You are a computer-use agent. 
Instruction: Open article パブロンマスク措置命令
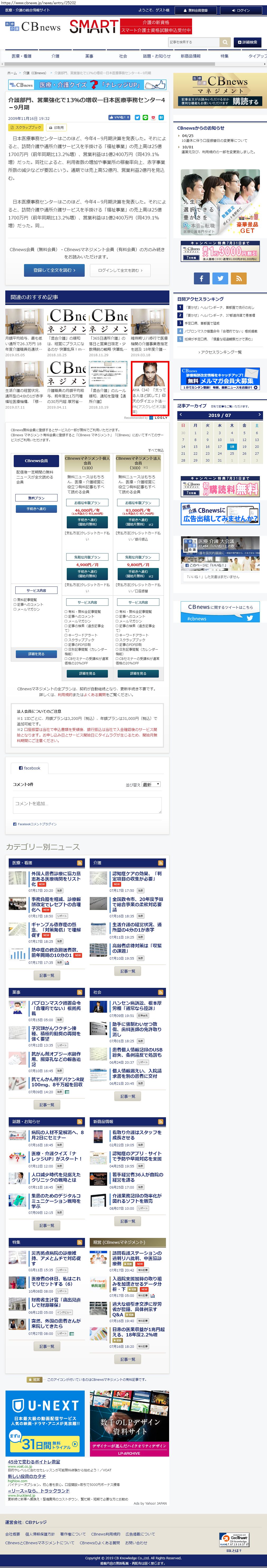pyautogui.click(x=56, y=1008)
